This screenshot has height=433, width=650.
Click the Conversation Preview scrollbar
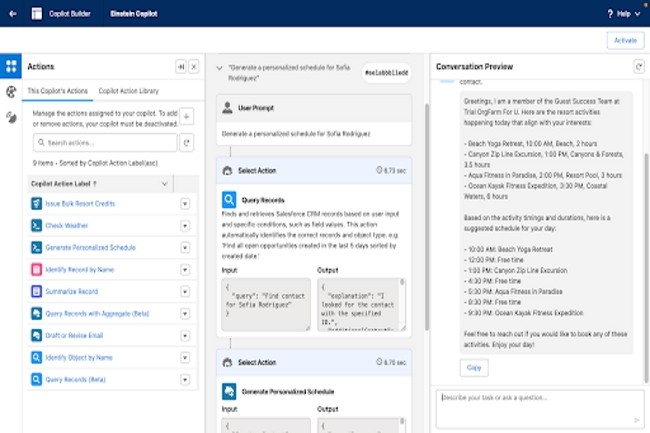point(646,267)
